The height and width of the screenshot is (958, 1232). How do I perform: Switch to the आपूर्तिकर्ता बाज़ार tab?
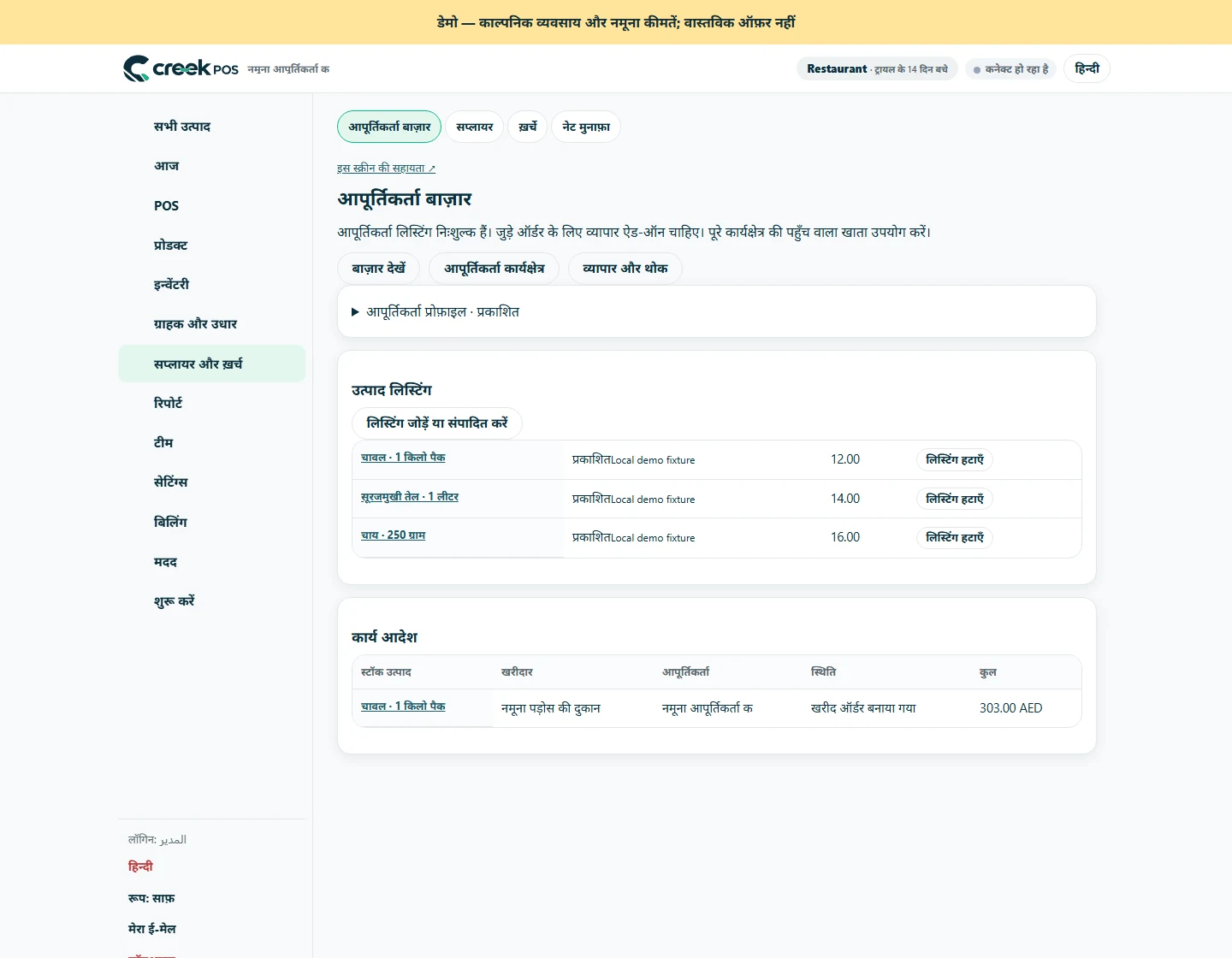pos(389,127)
